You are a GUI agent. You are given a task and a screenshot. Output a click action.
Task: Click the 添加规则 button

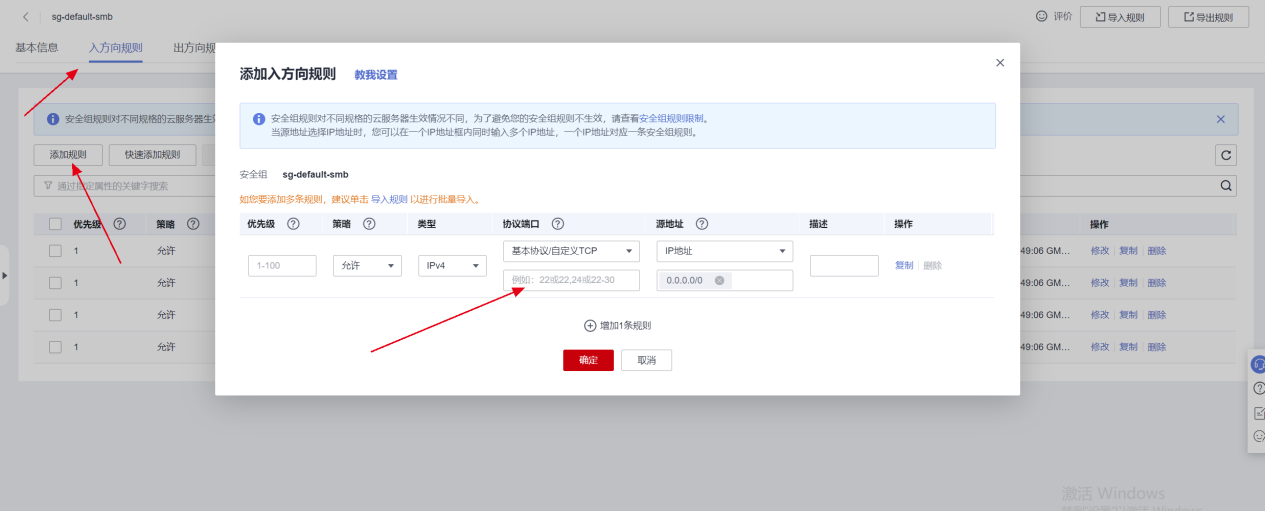point(68,155)
